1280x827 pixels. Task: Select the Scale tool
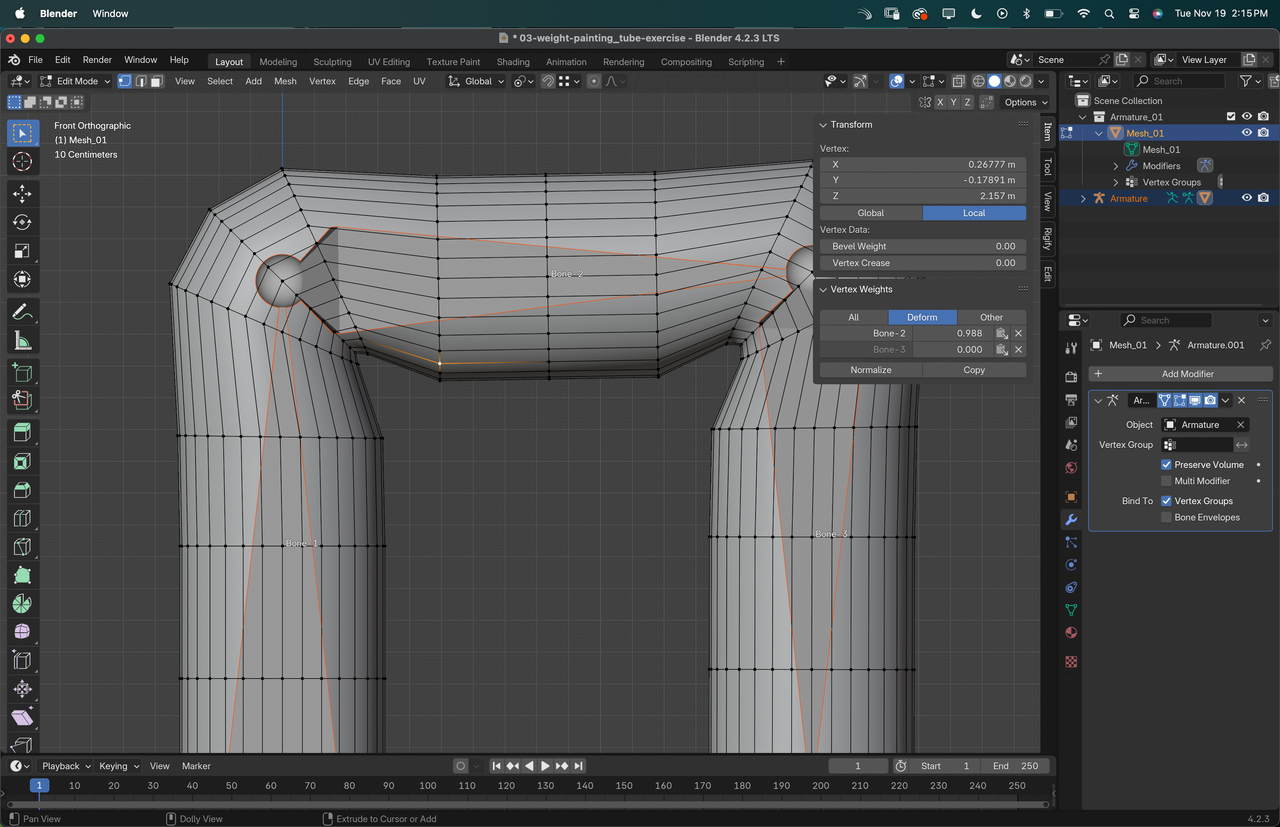pos(23,251)
